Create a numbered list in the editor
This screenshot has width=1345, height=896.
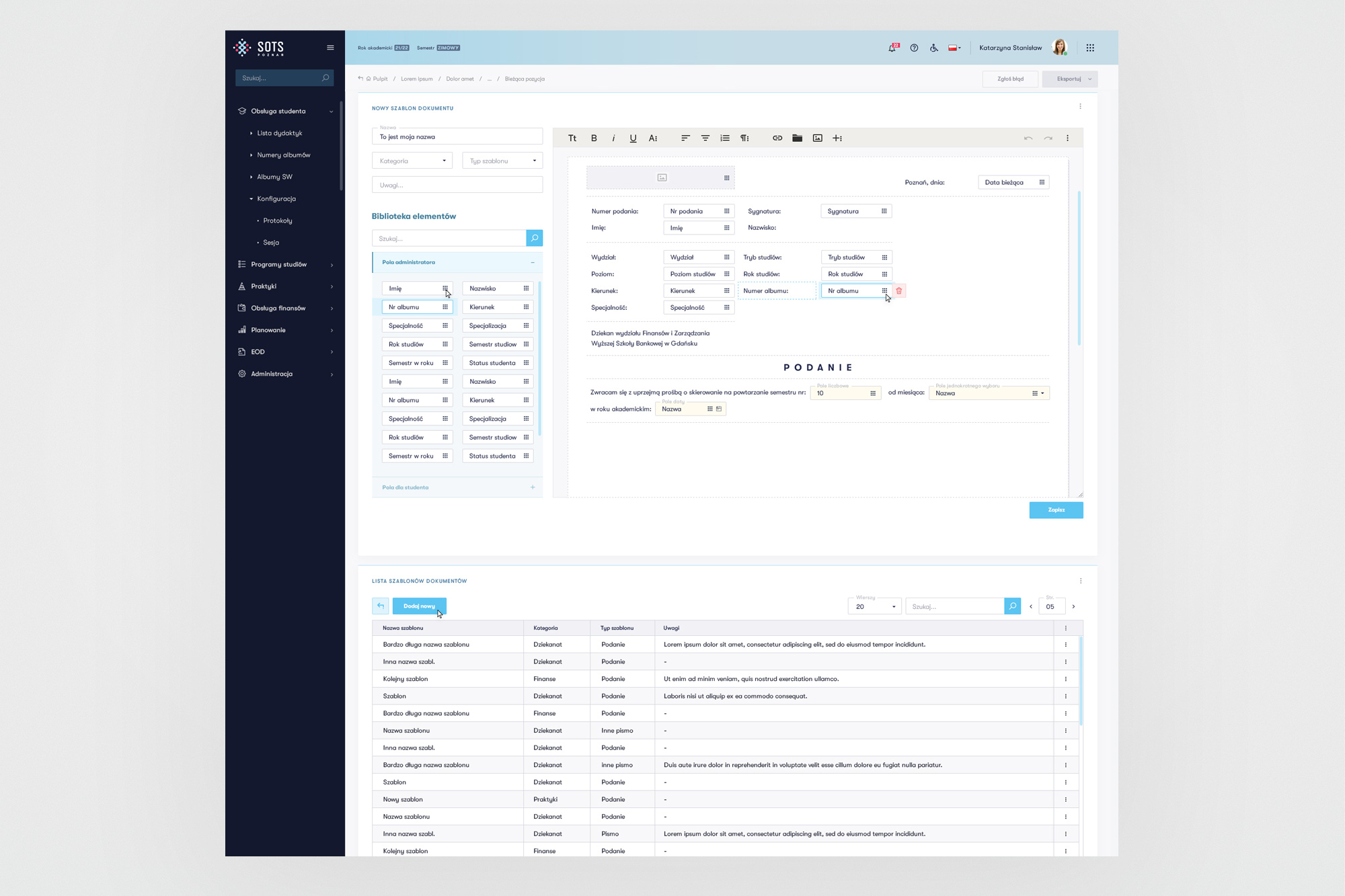(x=725, y=138)
